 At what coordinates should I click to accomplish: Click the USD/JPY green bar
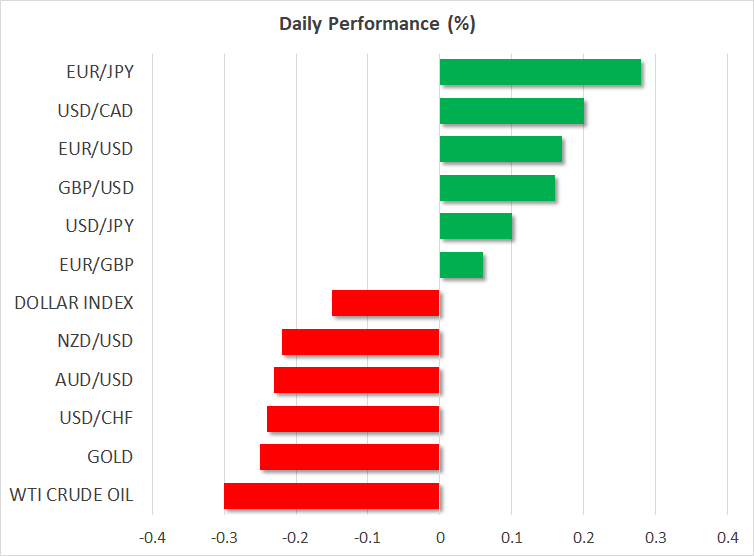(x=476, y=226)
